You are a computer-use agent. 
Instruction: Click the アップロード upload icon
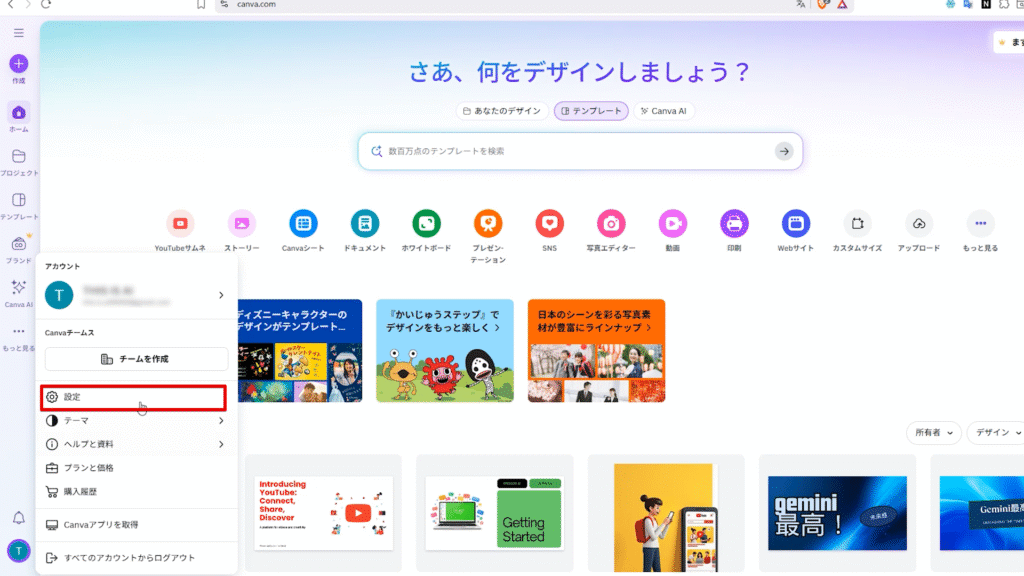(919, 223)
